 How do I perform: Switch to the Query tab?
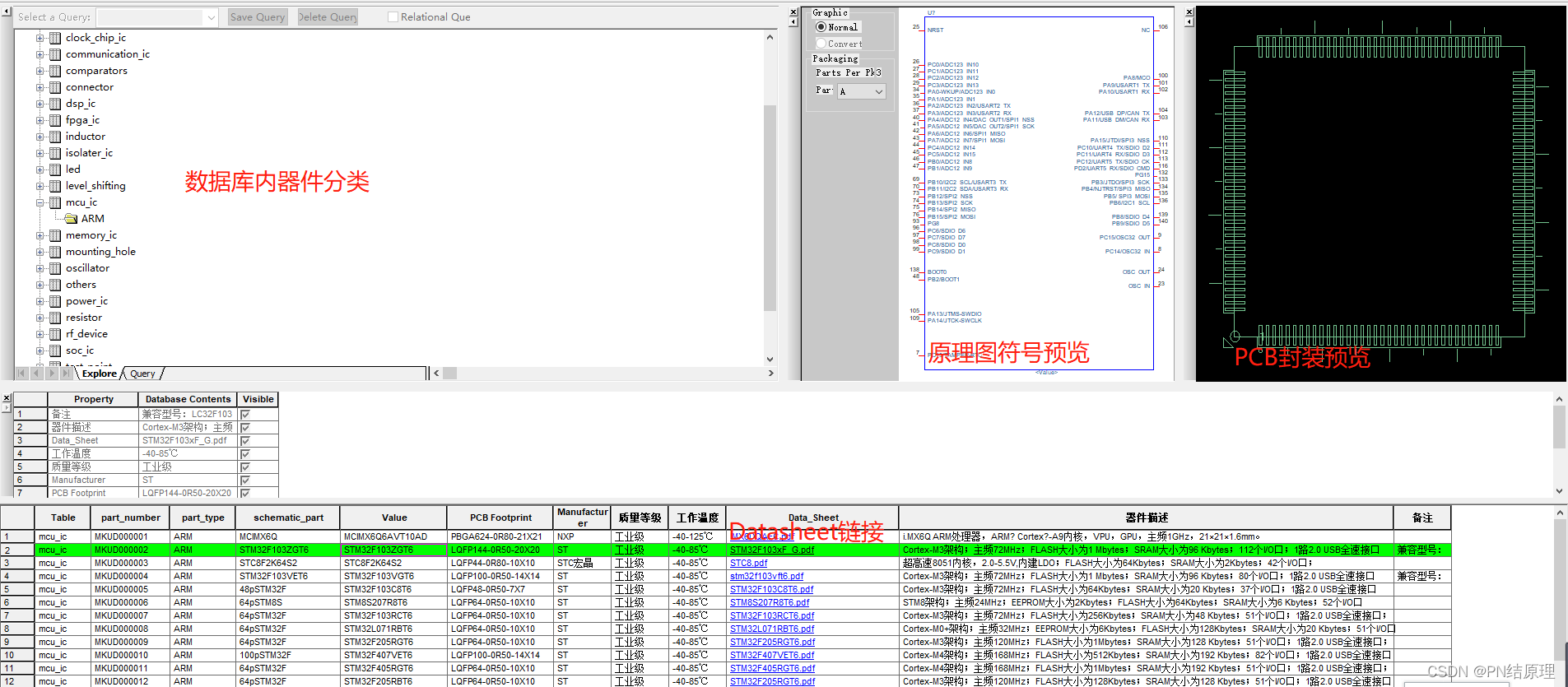coord(142,374)
